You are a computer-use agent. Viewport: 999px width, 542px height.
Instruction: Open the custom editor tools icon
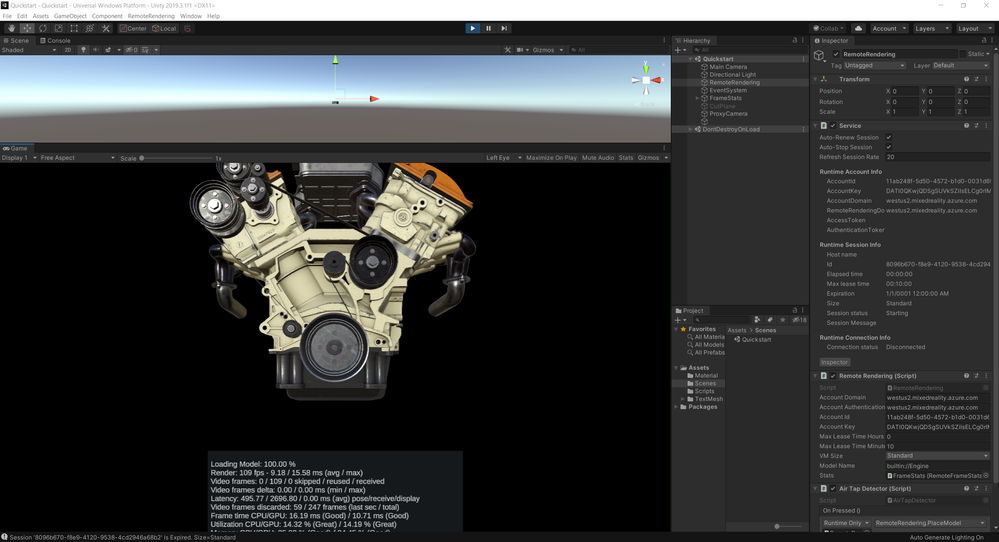pos(106,29)
